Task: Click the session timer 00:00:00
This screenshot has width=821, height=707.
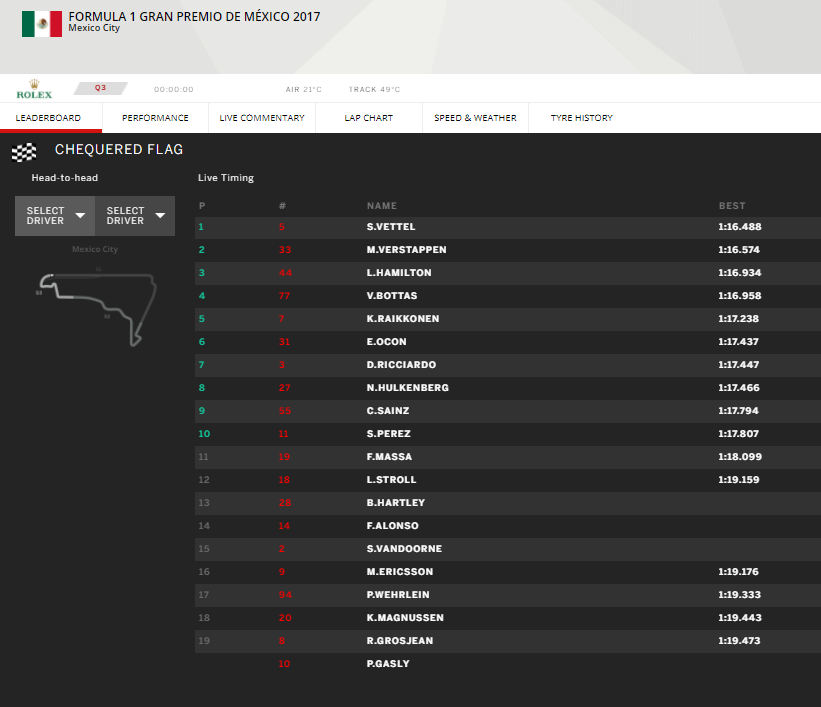Action: click(x=174, y=90)
